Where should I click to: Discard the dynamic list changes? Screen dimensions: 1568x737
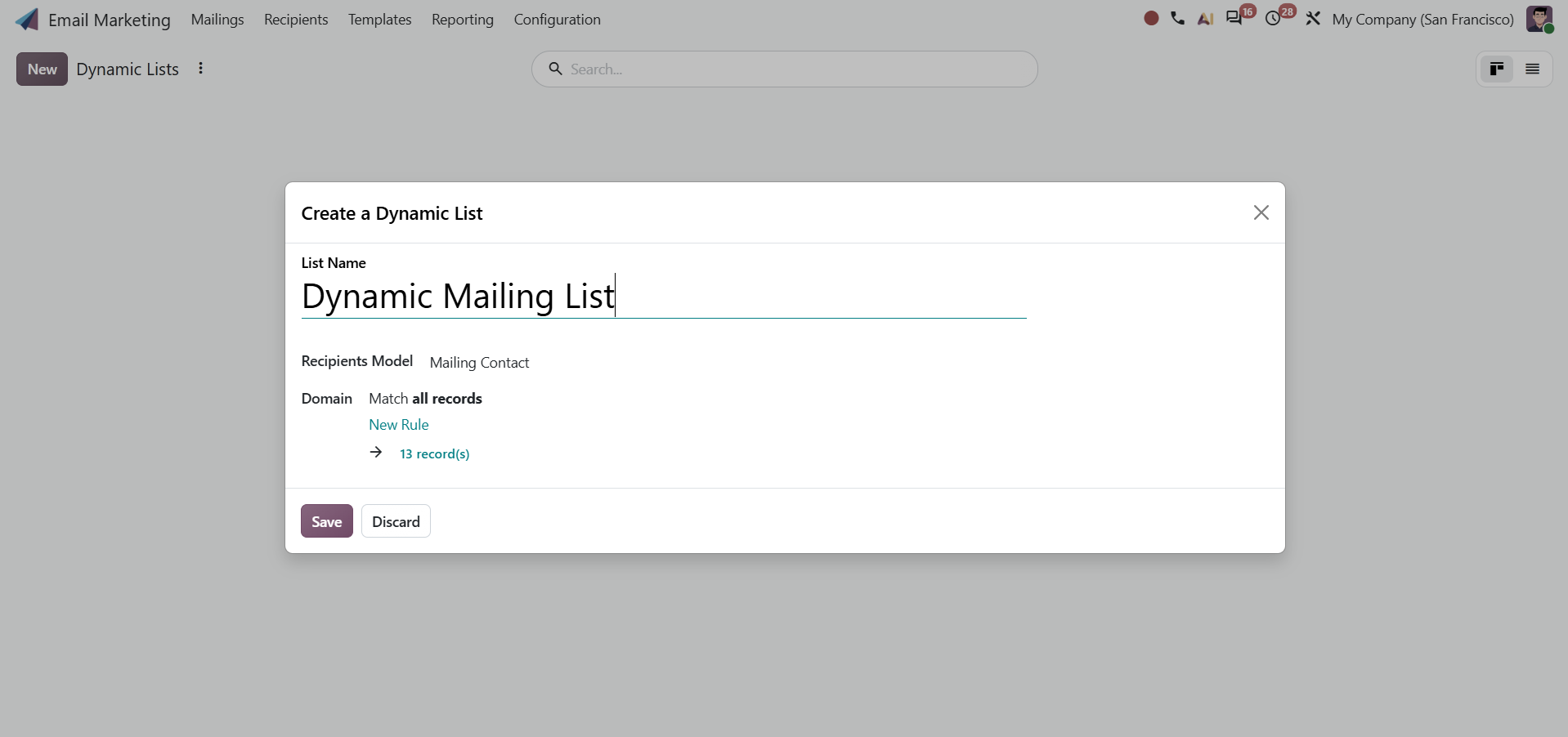click(x=396, y=521)
